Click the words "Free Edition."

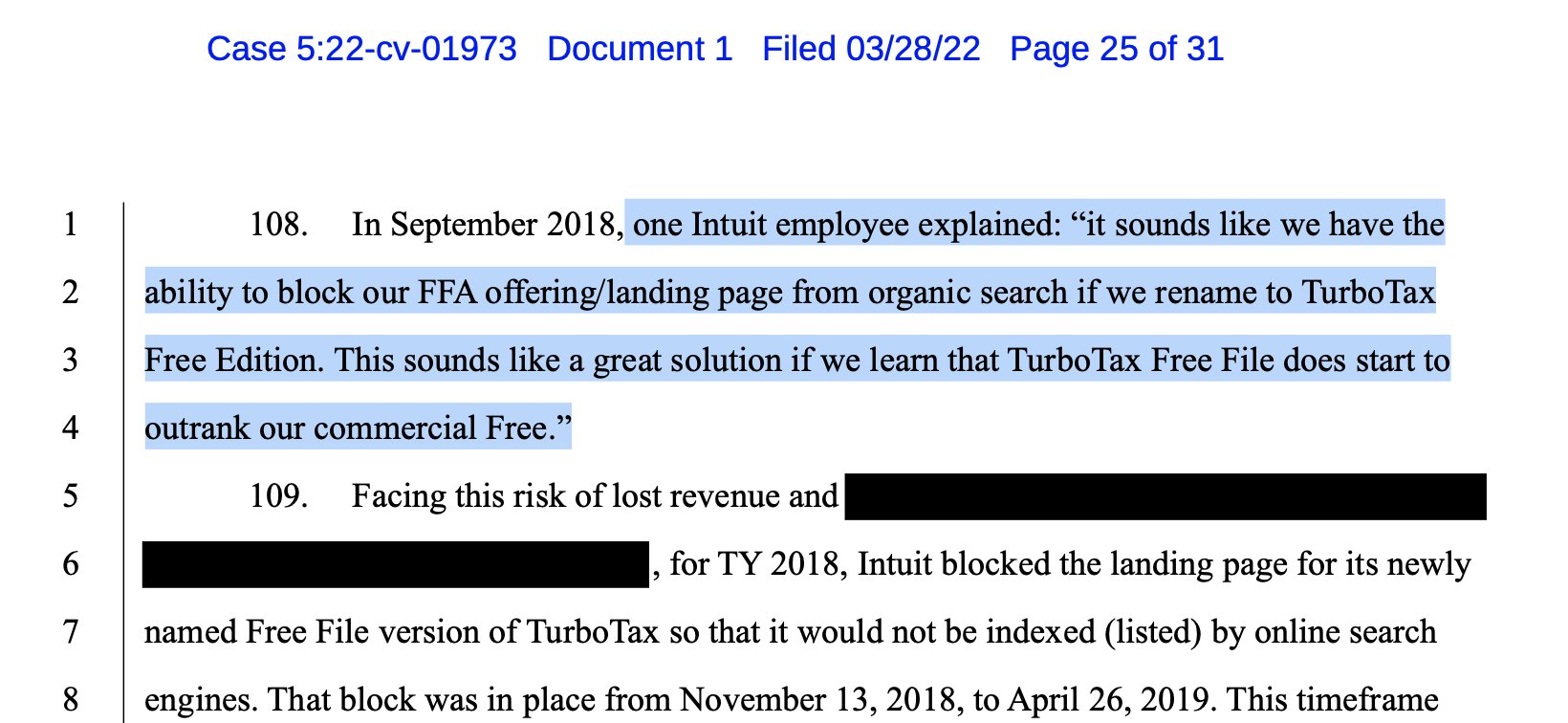pyautogui.click(x=234, y=361)
